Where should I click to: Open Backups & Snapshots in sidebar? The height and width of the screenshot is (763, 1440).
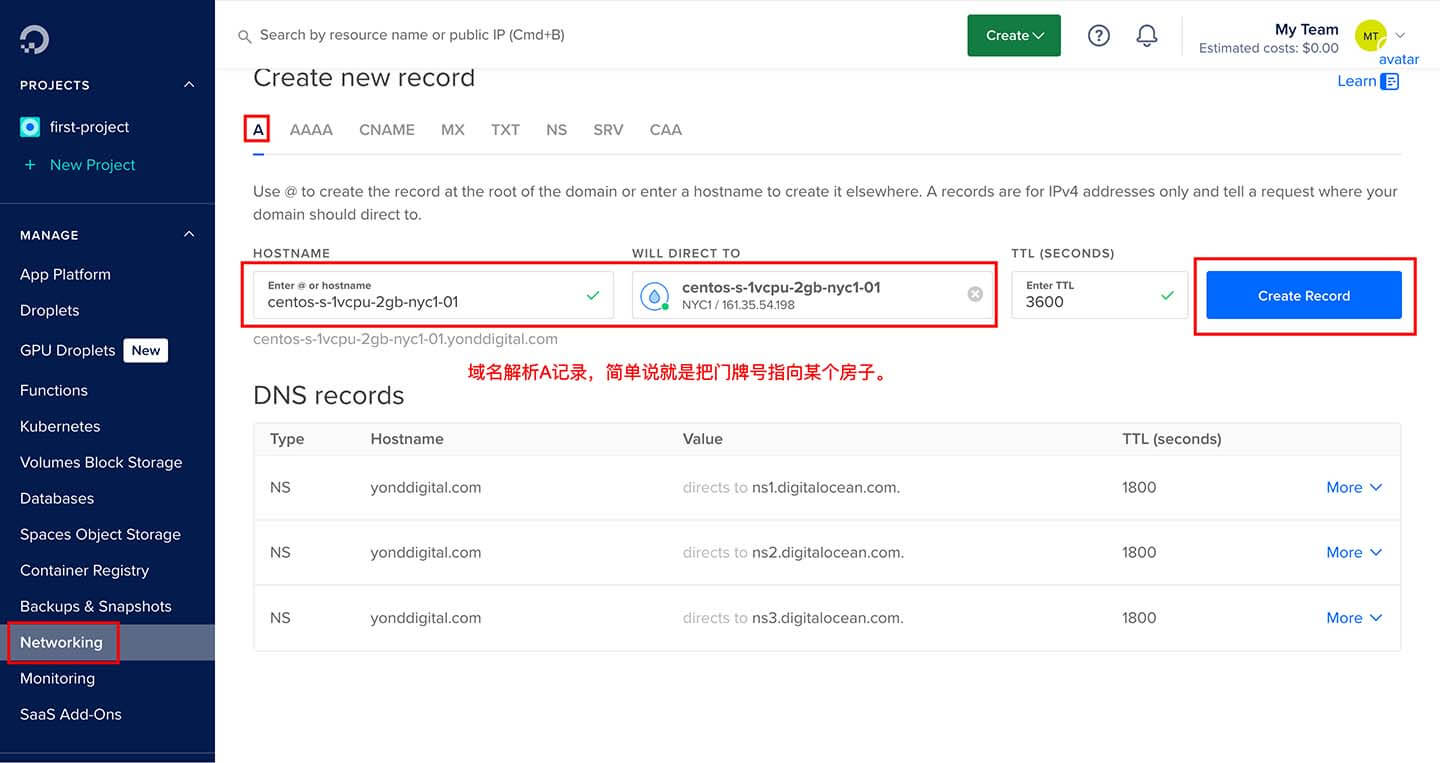pyautogui.click(x=95, y=606)
